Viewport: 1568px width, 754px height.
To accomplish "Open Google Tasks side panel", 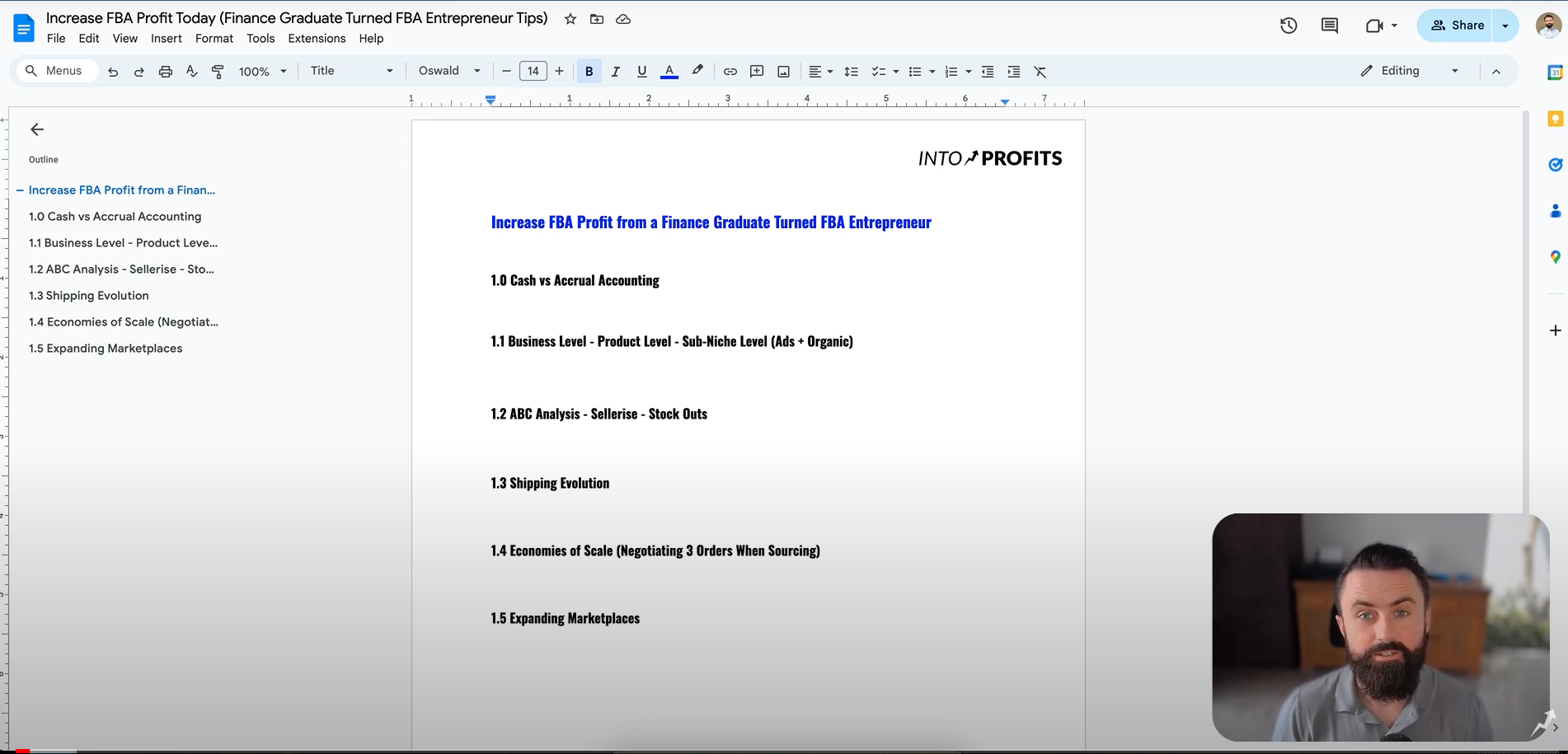I will (1555, 165).
